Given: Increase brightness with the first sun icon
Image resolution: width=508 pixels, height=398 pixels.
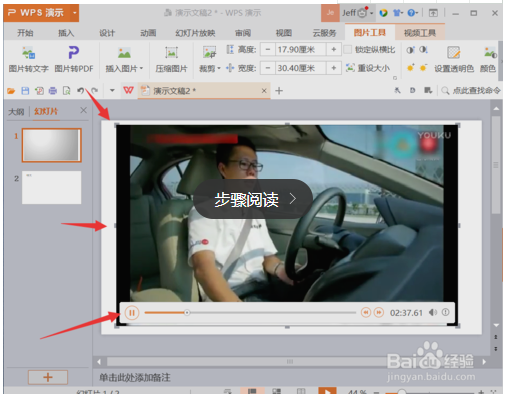Looking at the screenshot, I should (410, 68).
